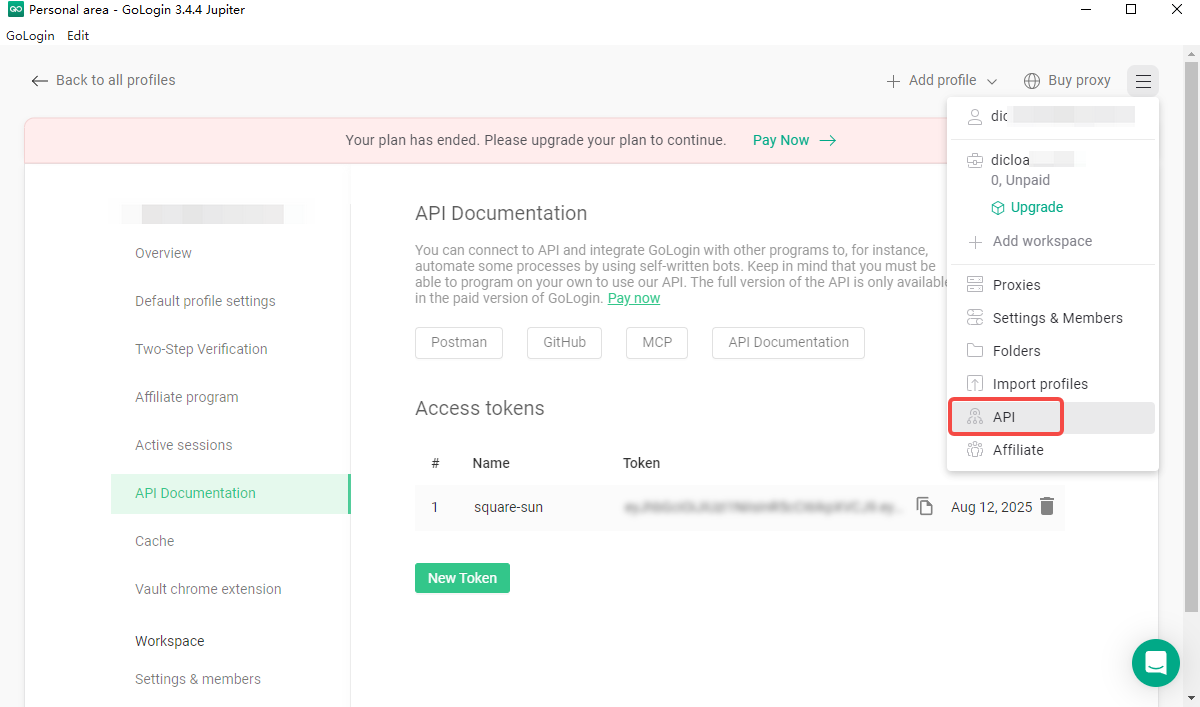Choose Add workspace from the menu
The width and height of the screenshot is (1200, 707).
click(x=1030, y=241)
